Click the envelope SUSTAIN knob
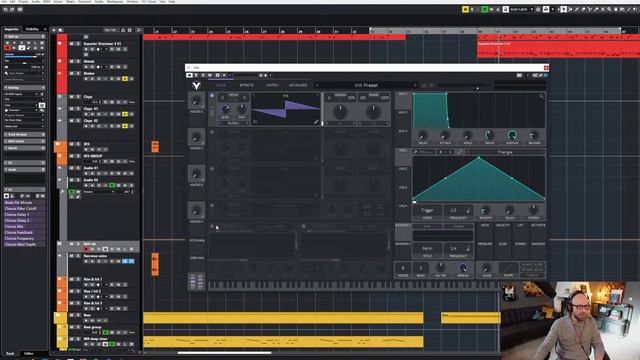The image size is (640, 360). (x=512, y=135)
